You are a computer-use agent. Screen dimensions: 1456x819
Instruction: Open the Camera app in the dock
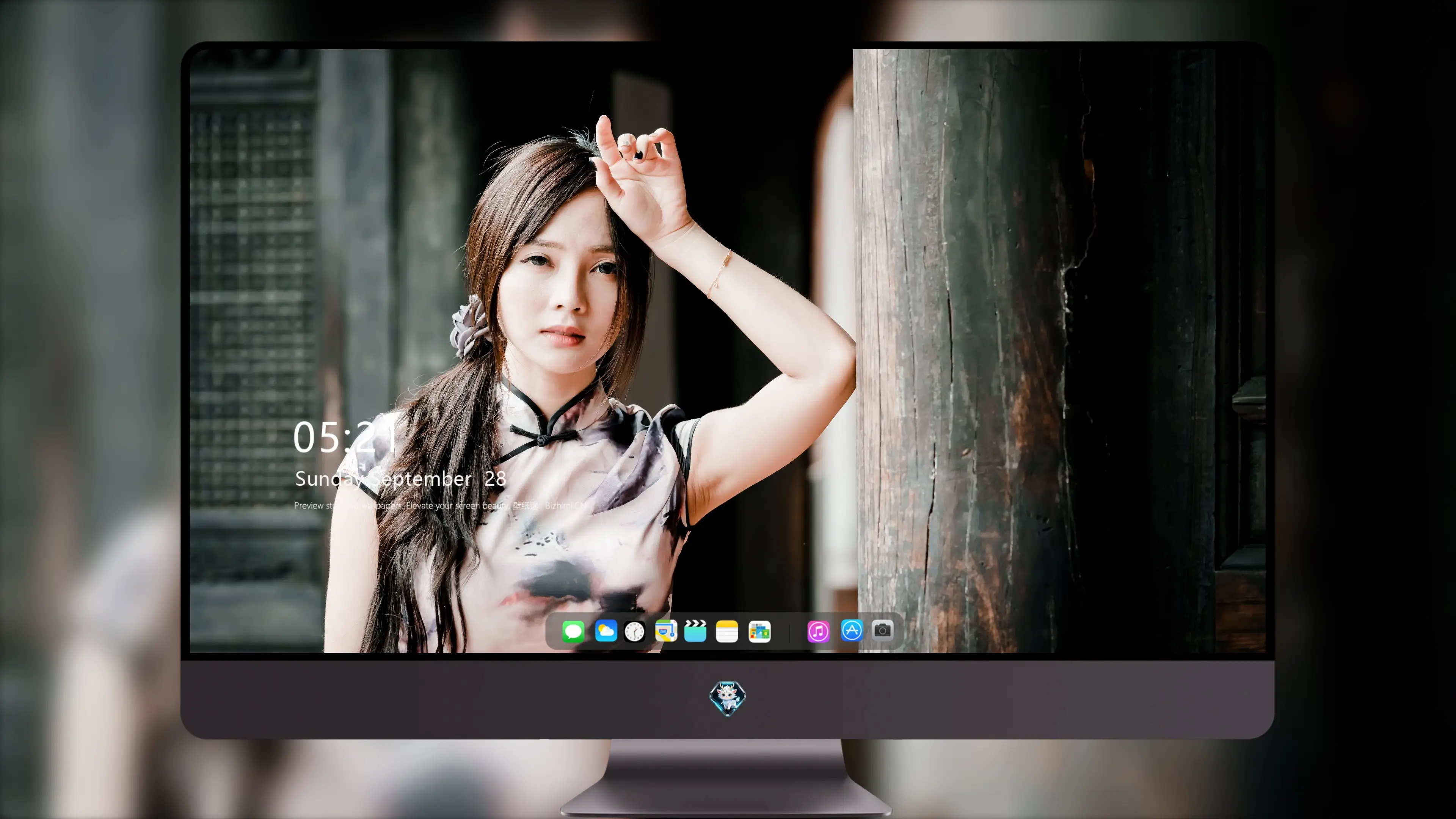coord(882,630)
